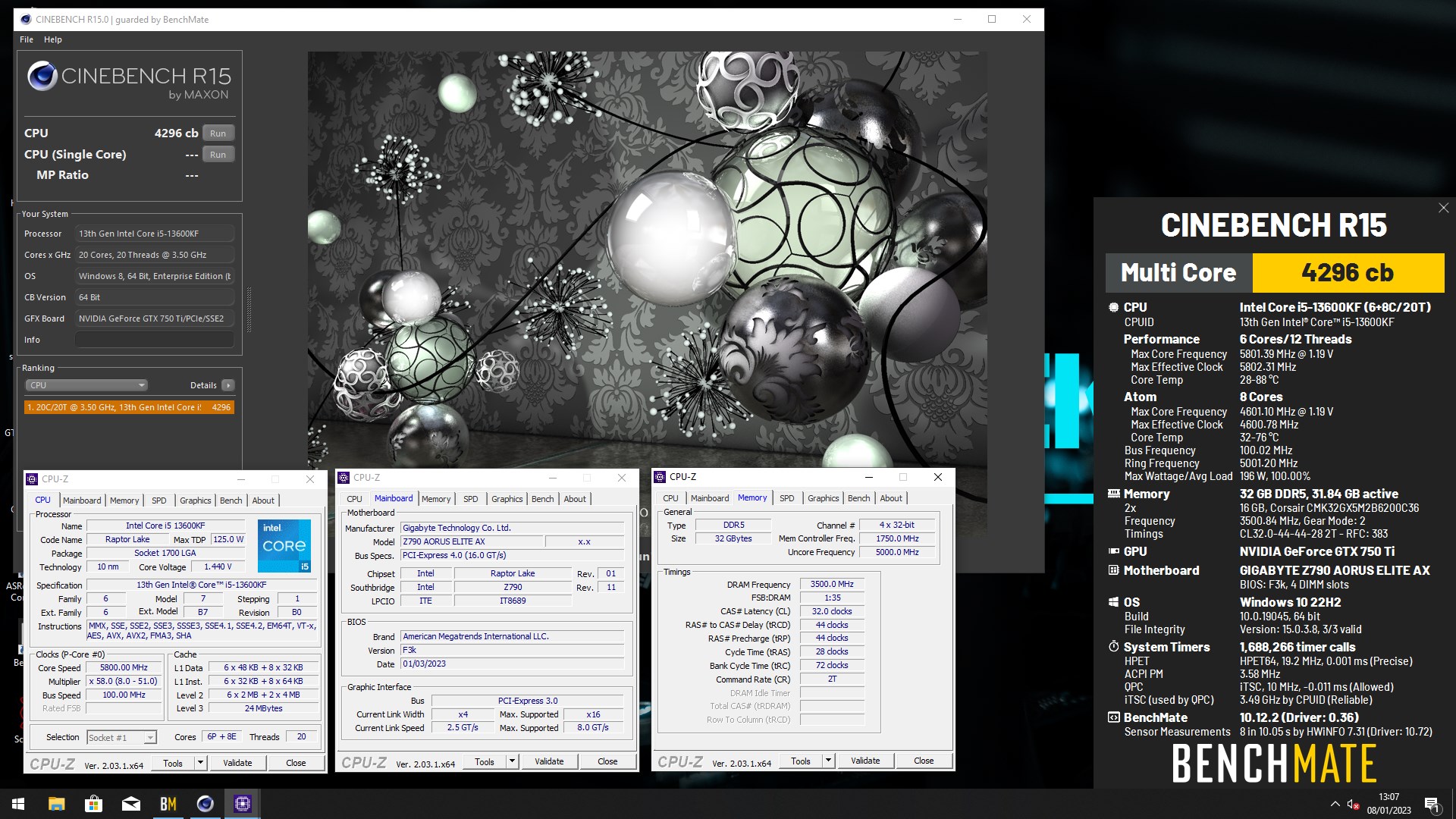
Task: Click Validate in first CPU-Z window
Action: coord(237,763)
